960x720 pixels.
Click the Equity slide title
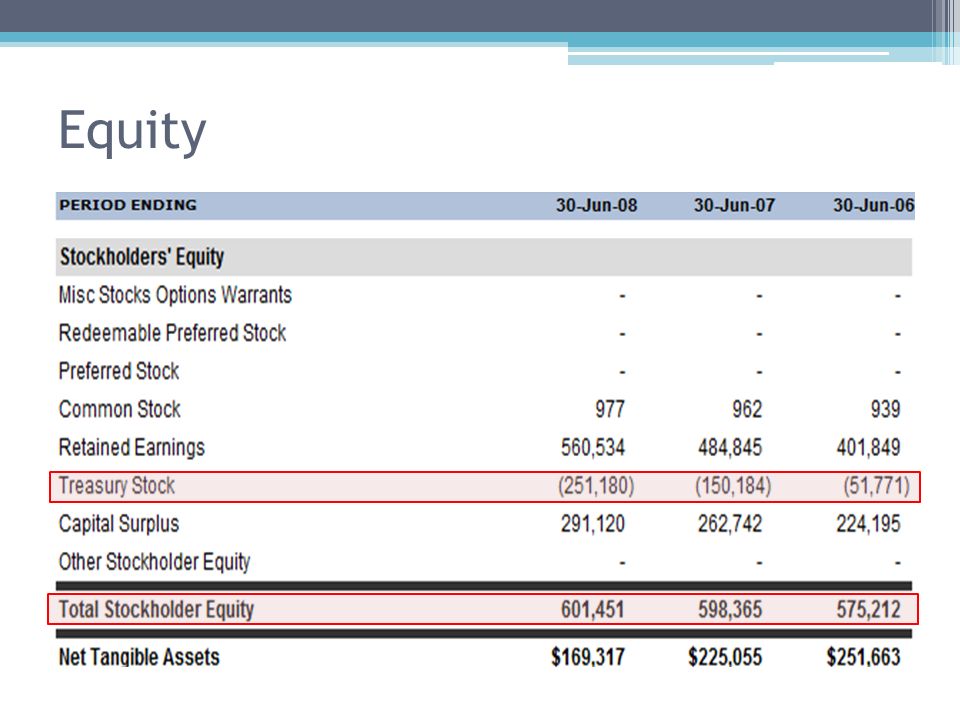coord(132,132)
